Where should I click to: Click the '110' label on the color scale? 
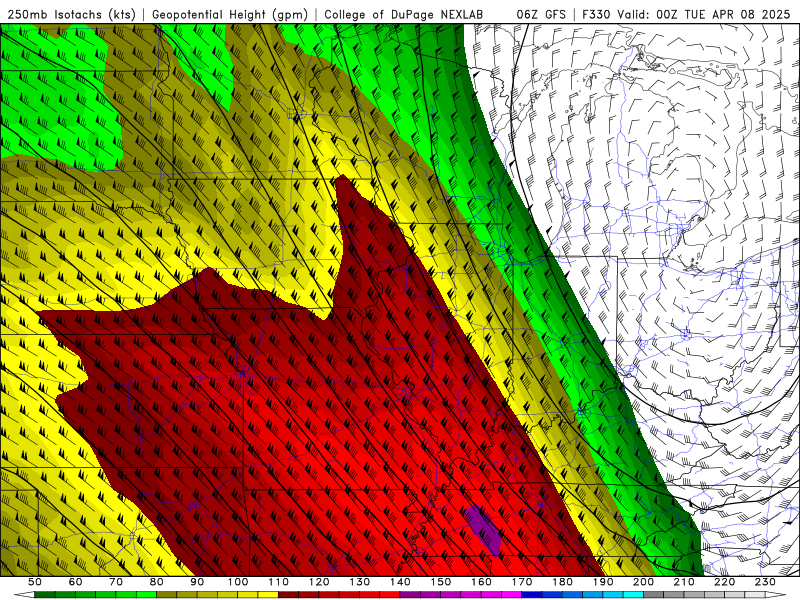click(x=279, y=582)
